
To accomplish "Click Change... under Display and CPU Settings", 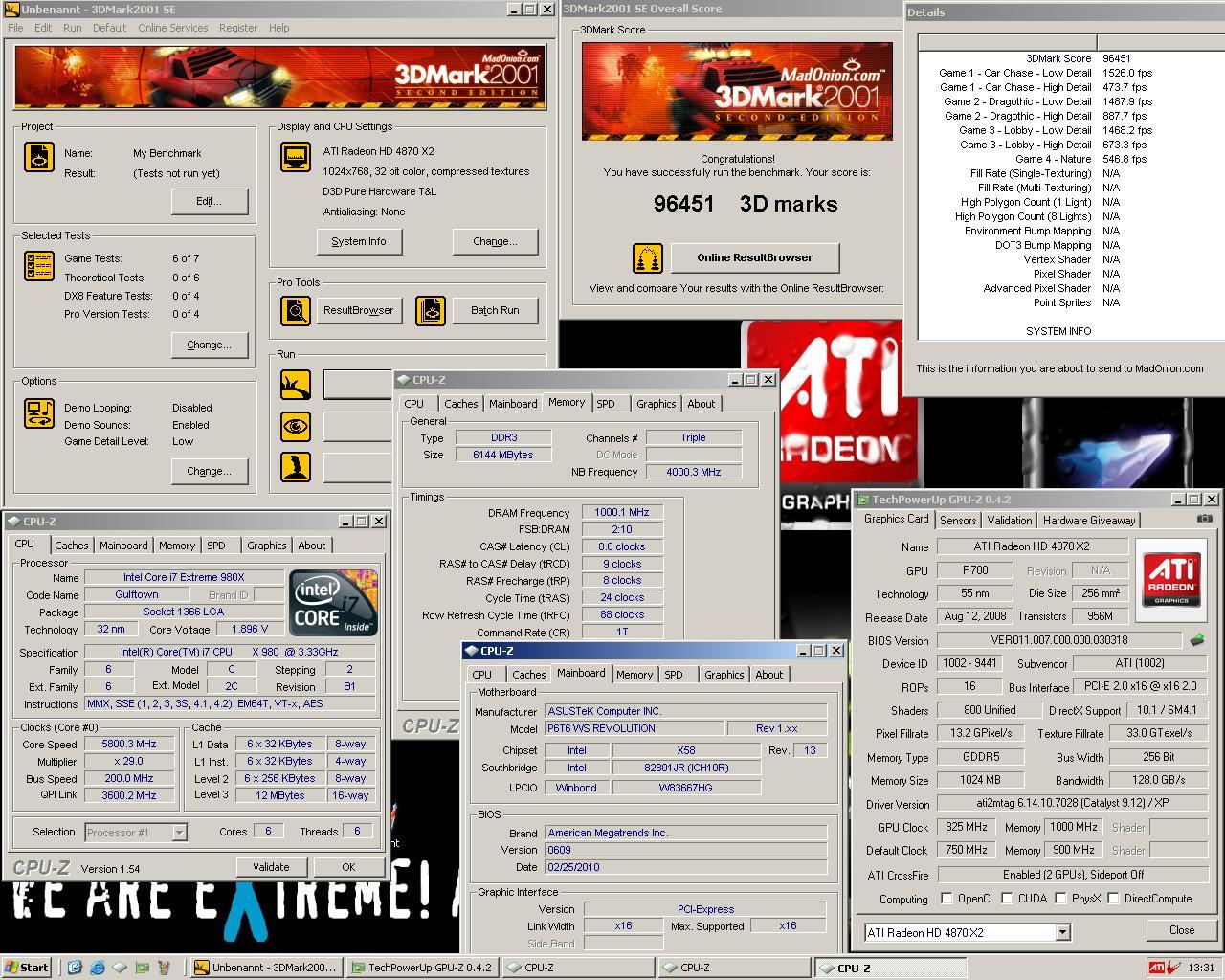I will tap(495, 241).
